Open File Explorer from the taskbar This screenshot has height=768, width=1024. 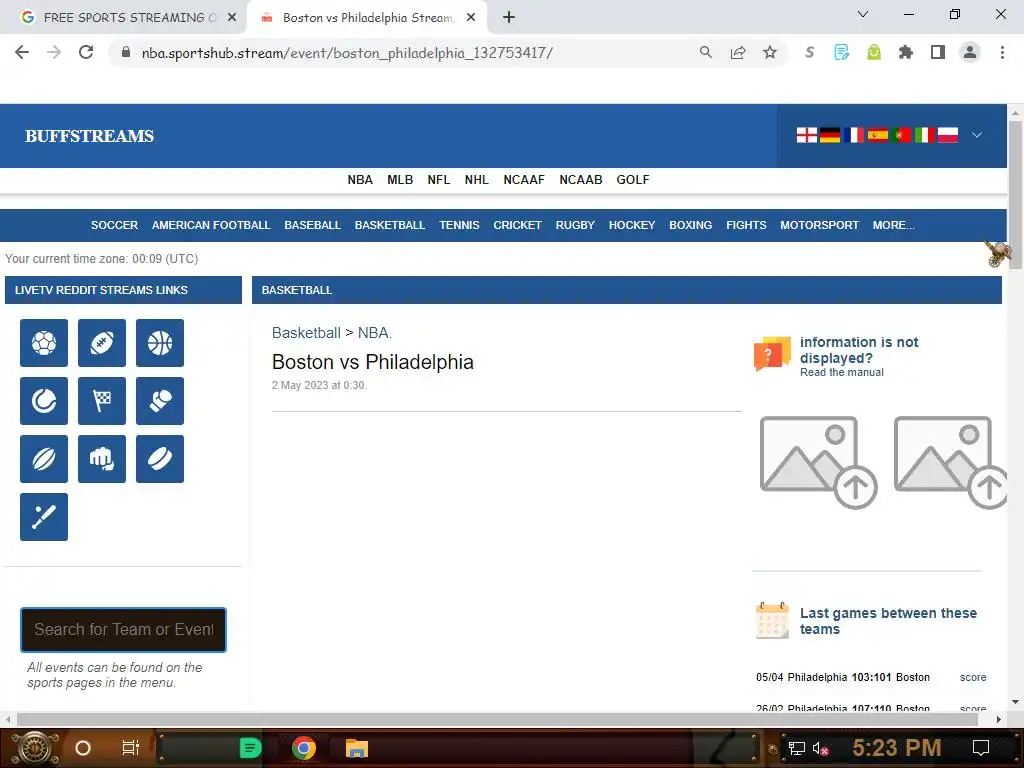coord(357,748)
